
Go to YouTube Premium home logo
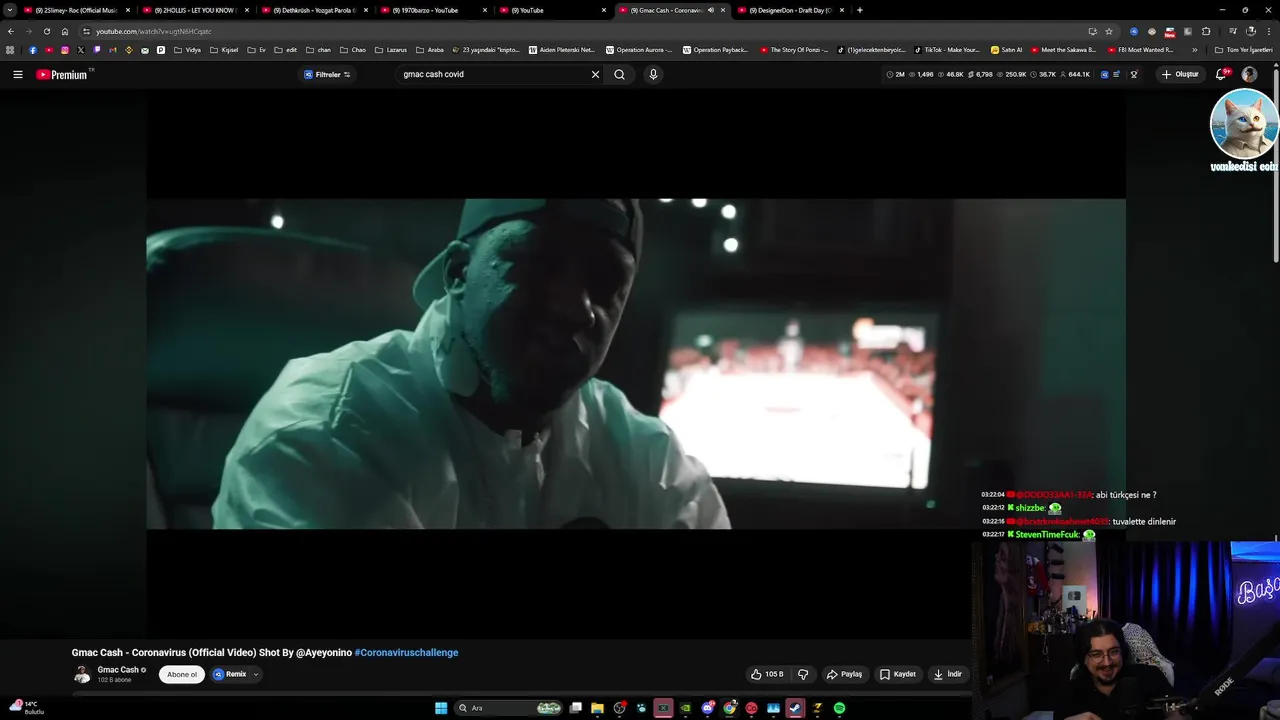(63, 74)
